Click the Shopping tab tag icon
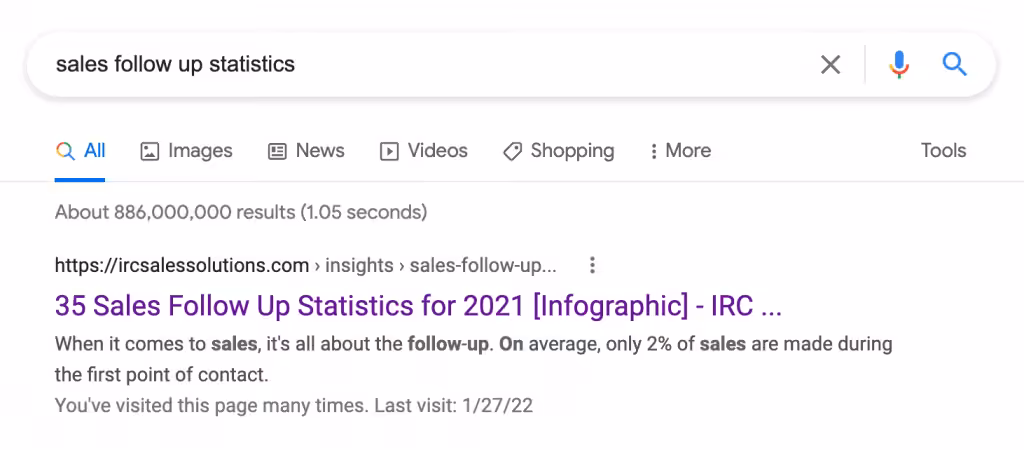 click(512, 151)
